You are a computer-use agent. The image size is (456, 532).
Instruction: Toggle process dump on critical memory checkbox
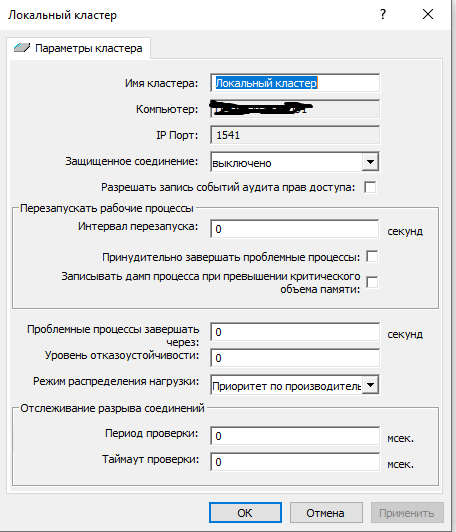[372, 282]
